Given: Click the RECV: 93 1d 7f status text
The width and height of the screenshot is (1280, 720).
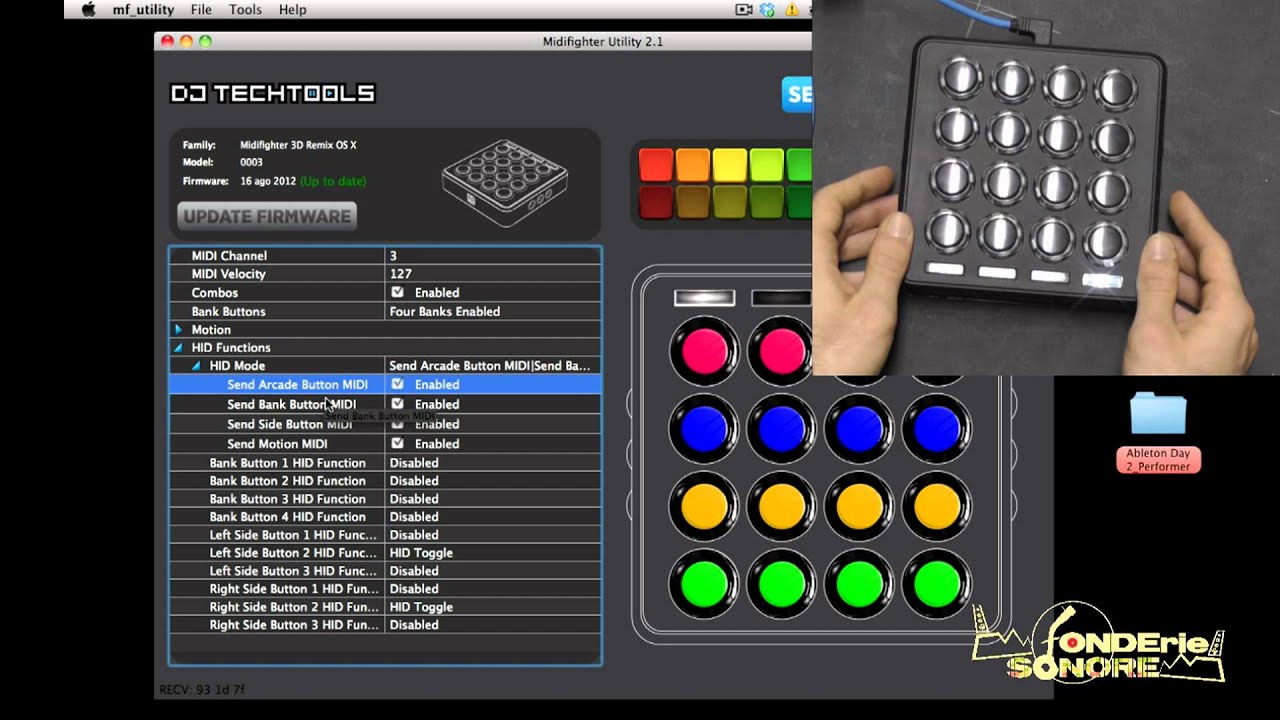Looking at the screenshot, I should (x=202, y=690).
